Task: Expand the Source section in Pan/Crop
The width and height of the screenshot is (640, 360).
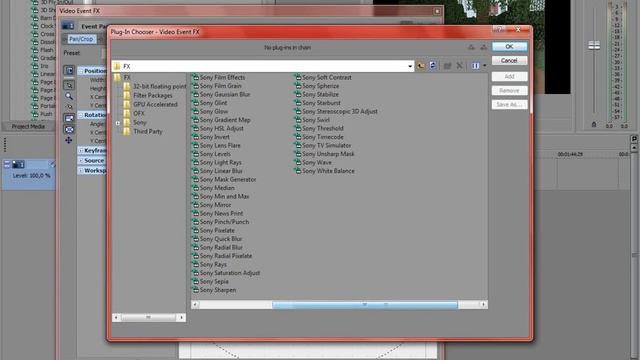Action: tap(81, 161)
